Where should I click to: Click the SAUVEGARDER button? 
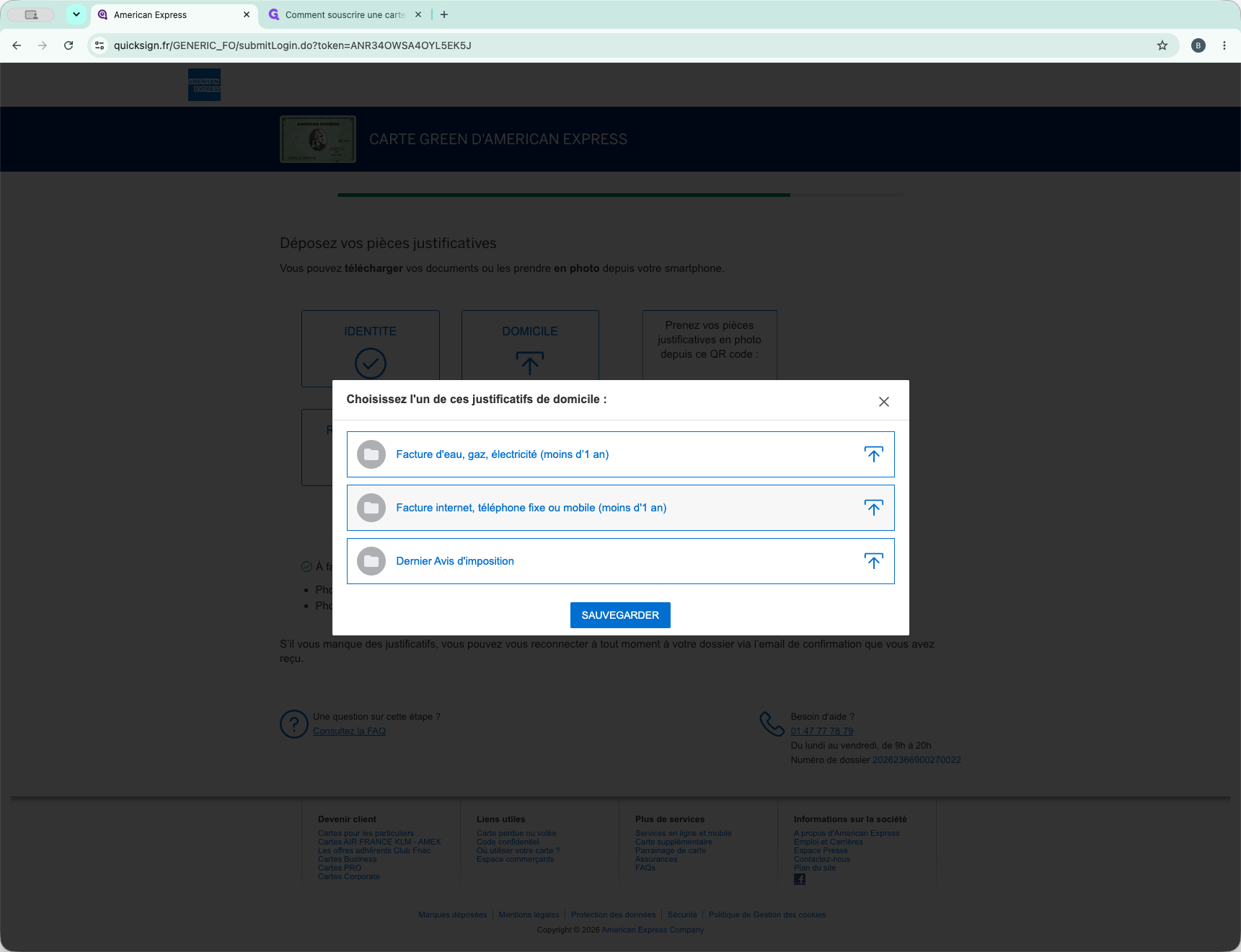pos(620,615)
